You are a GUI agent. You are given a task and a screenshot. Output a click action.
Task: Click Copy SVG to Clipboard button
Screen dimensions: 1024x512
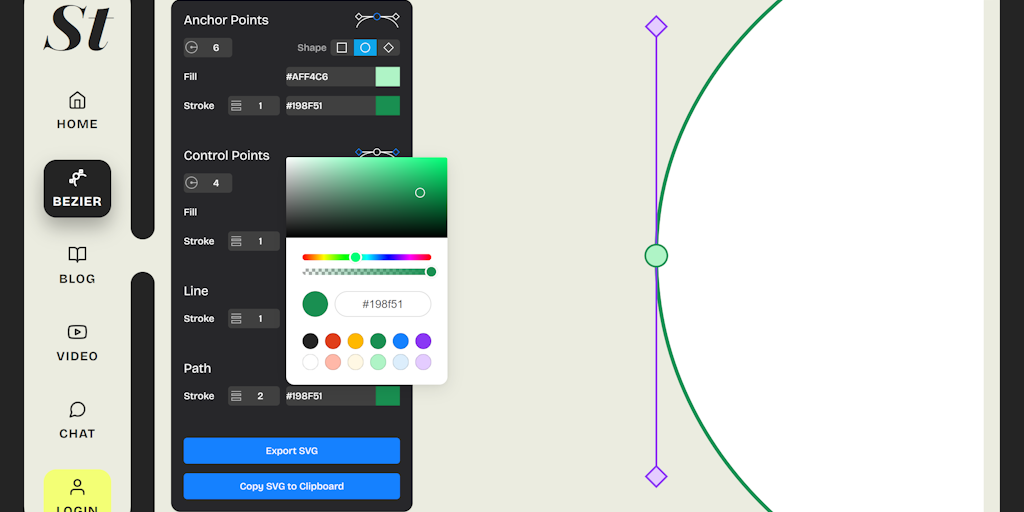click(292, 487)
